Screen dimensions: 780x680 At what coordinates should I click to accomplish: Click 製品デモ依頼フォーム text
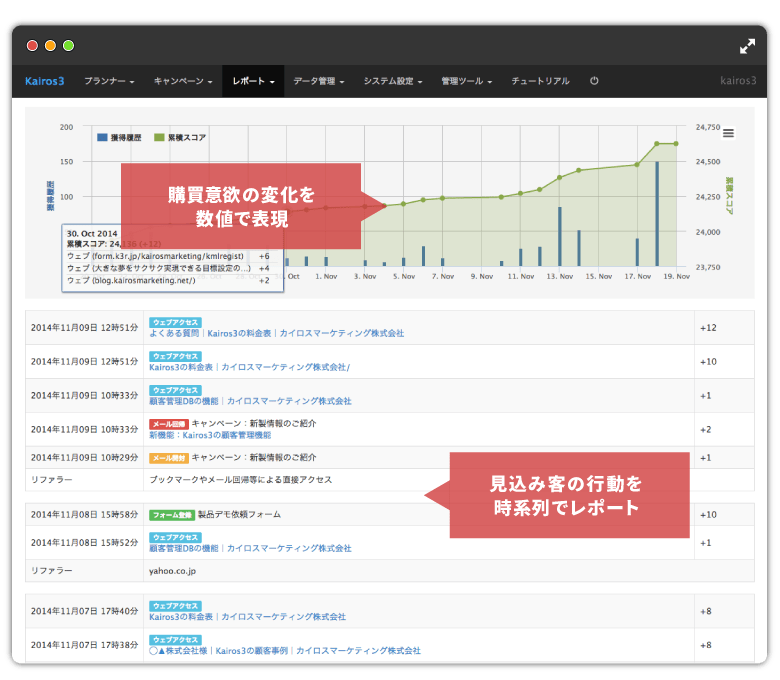point(239,514)
